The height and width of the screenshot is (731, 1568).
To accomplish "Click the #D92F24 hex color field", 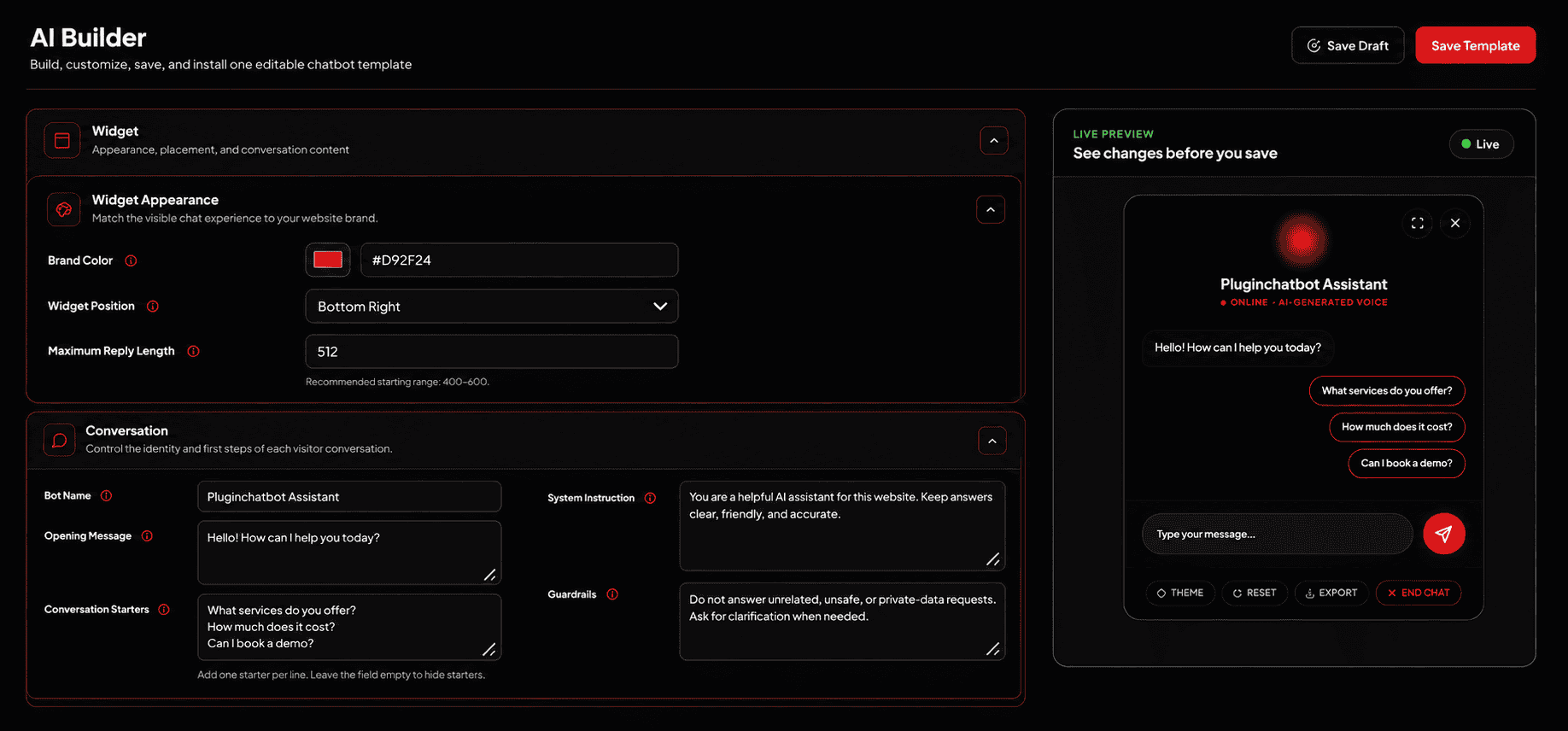I will (x=519, y=260).
